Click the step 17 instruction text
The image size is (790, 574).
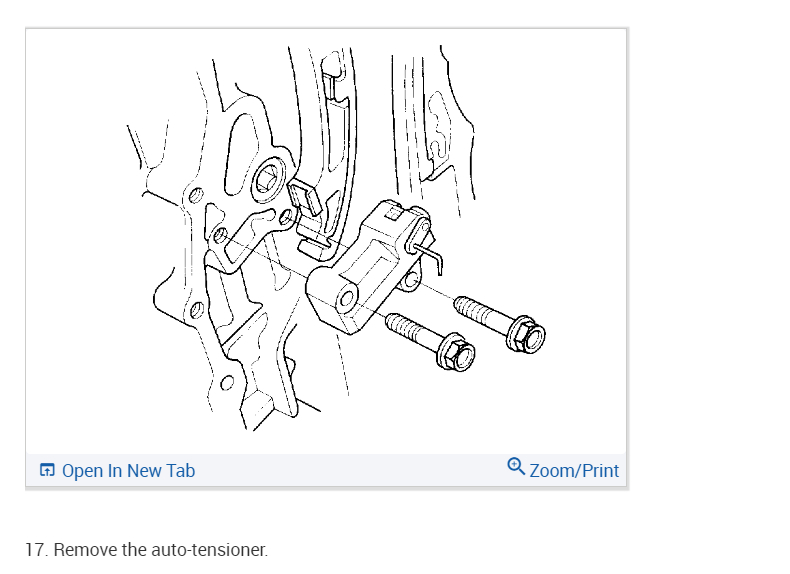(147, 550)
